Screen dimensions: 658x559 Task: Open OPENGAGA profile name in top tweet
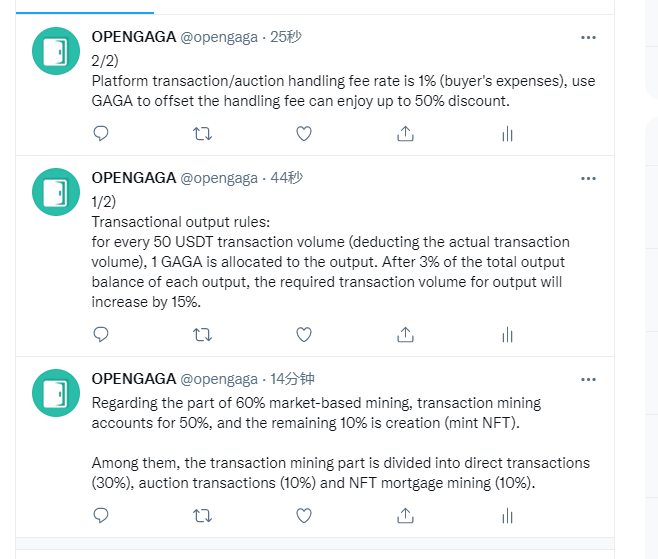tap(134, 37)
